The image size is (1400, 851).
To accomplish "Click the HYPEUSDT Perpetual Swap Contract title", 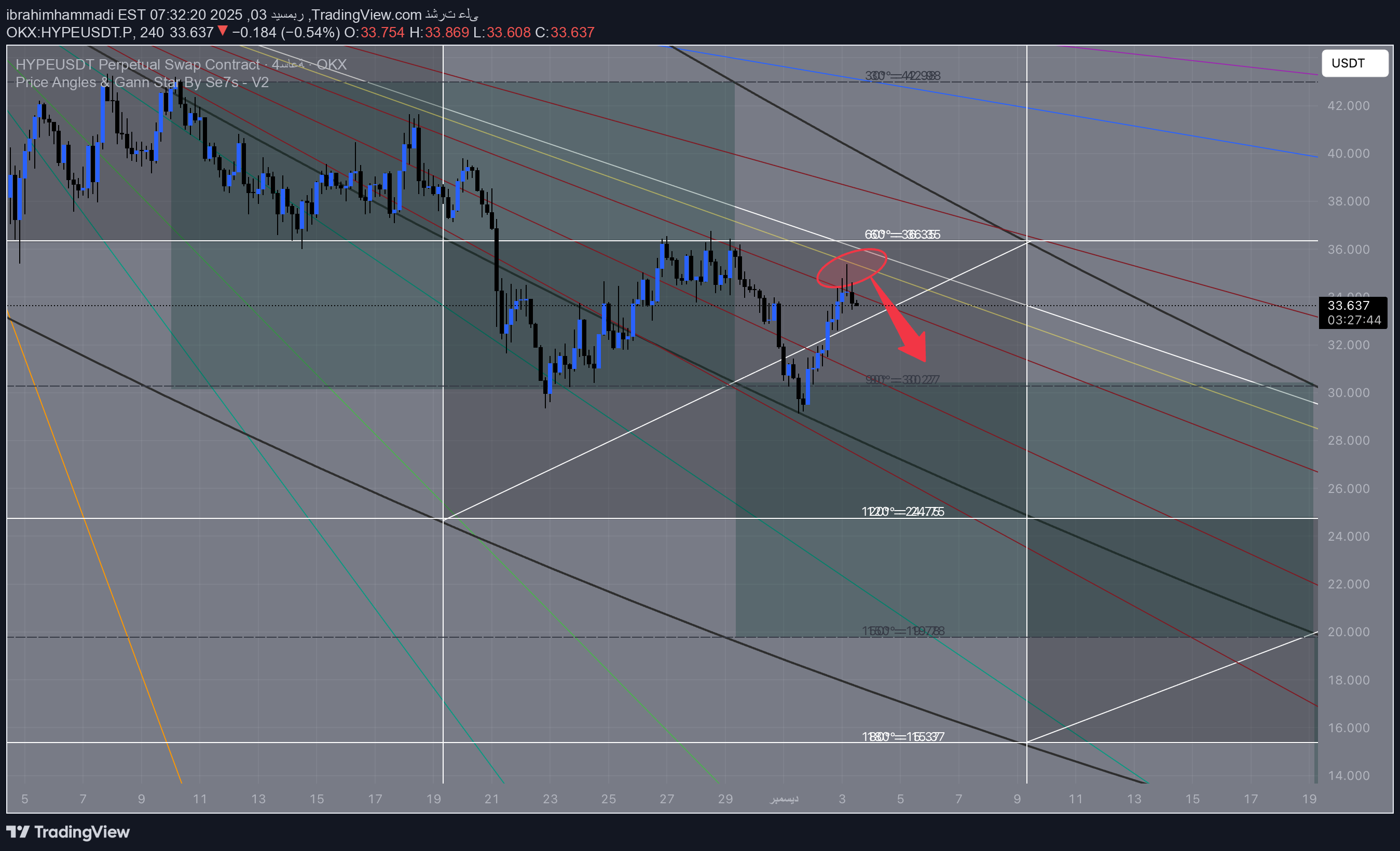I will point(137,65).
